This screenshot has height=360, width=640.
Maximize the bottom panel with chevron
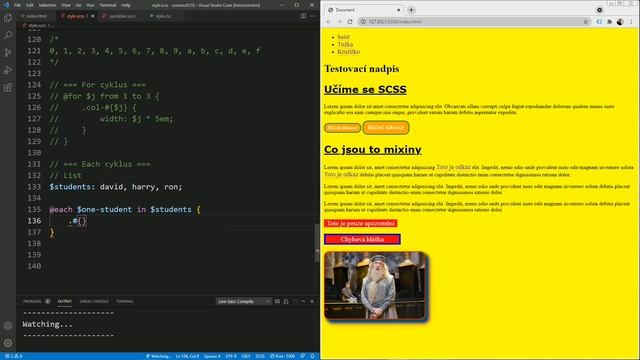click(x=303, y=301)
